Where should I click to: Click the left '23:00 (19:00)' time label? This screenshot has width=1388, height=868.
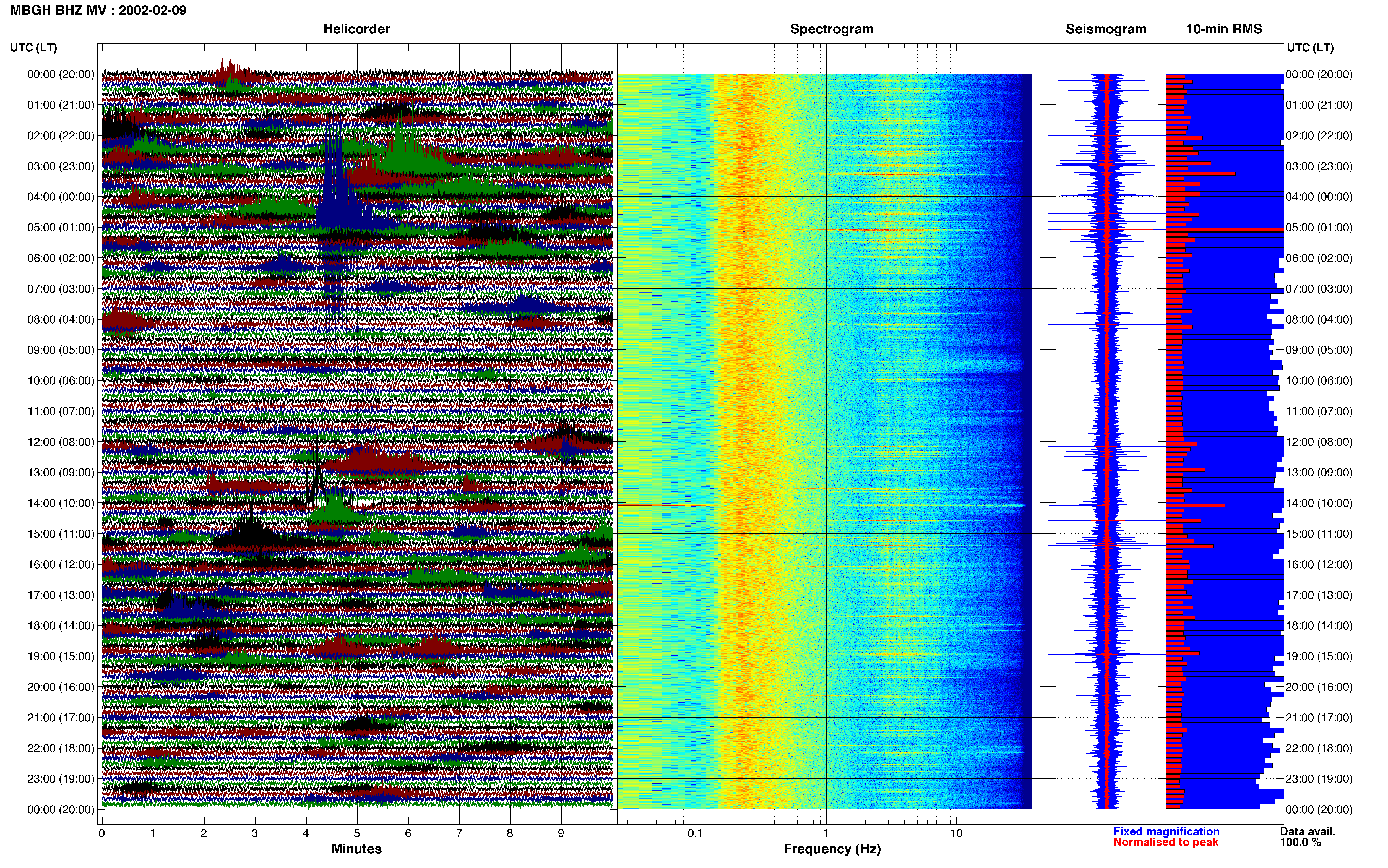(61, 778)
